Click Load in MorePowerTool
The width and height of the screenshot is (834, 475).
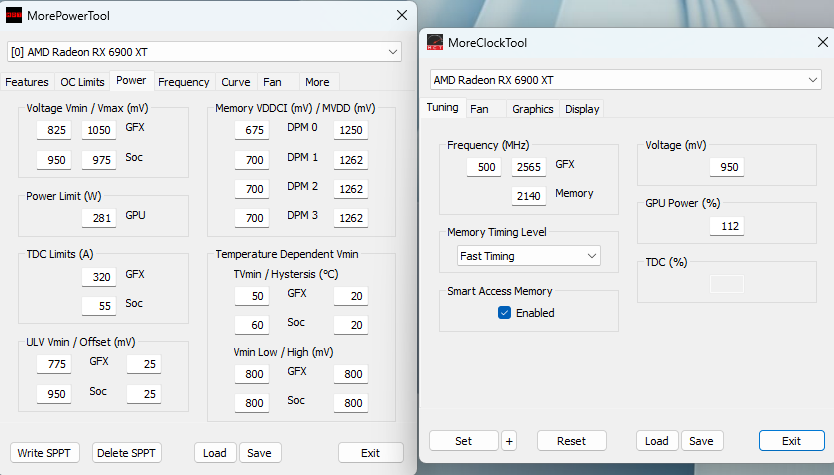click(215, 453)
